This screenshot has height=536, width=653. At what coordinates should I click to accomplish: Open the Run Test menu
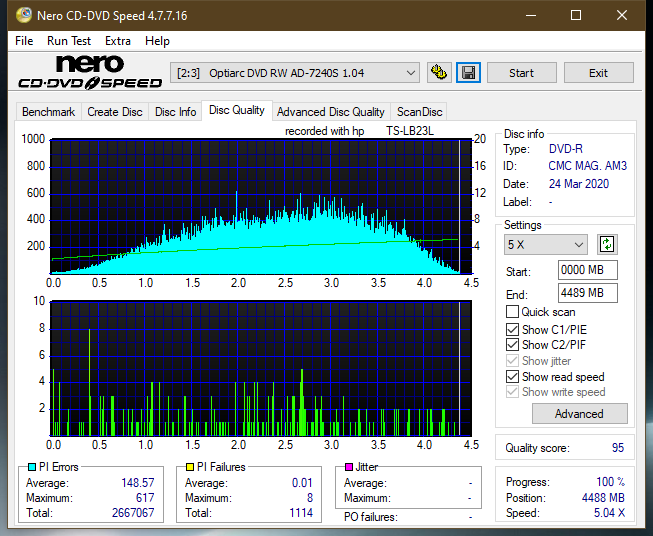pos(69,41)
